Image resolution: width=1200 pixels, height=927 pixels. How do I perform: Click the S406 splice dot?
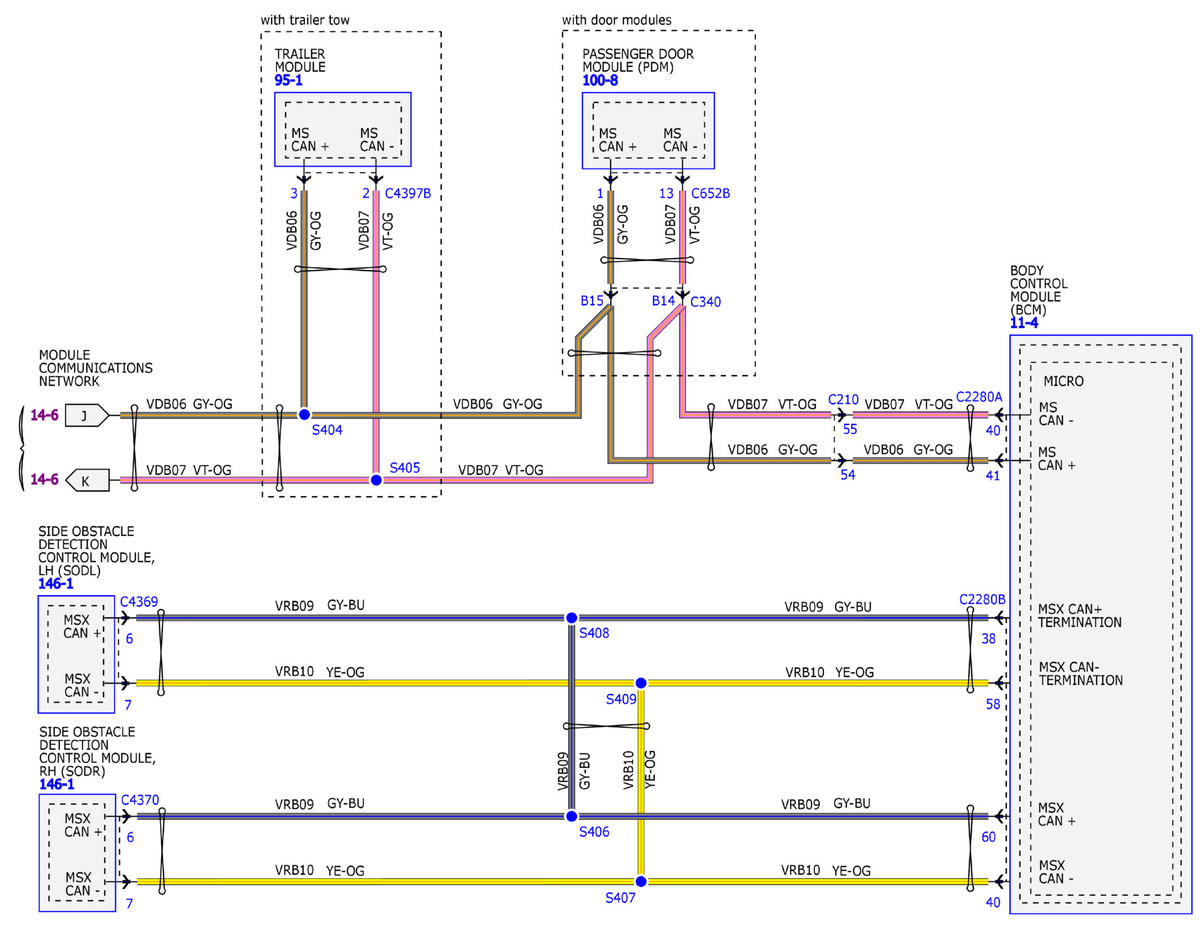tap(571, 816)
